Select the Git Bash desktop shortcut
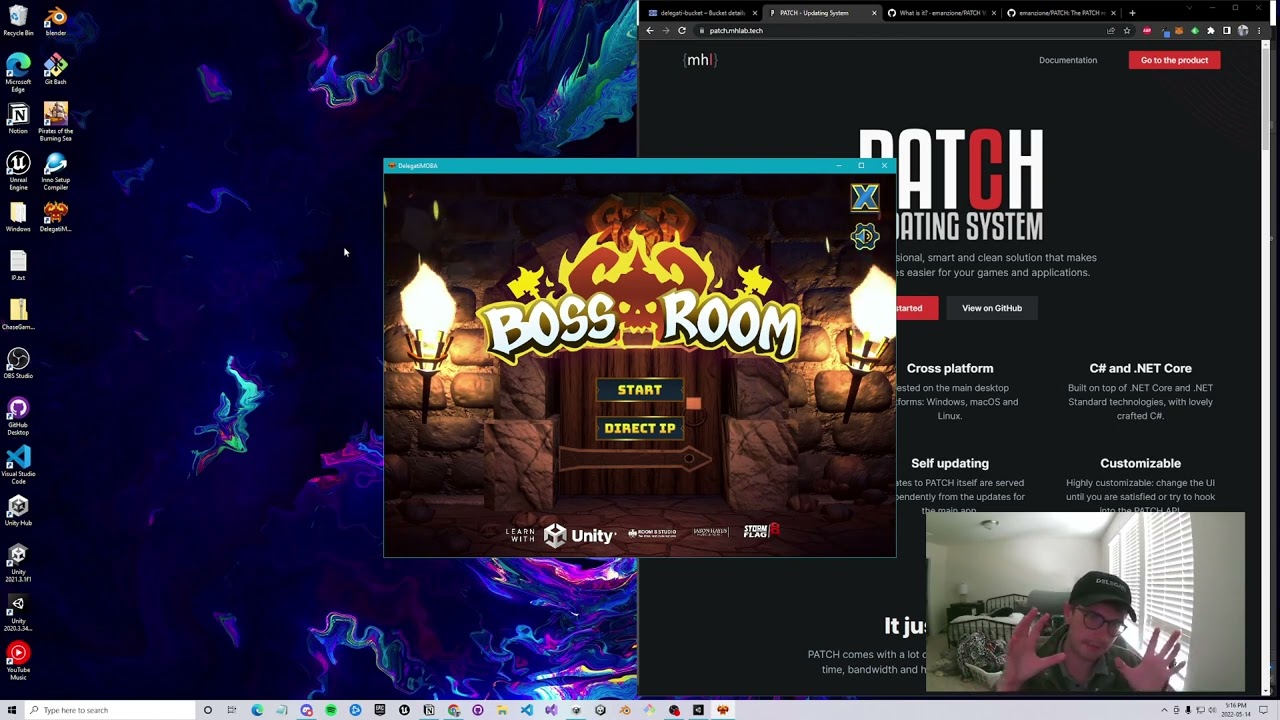Image resolution: width=1280 pixels, height=720 pixels. (55, 69)
